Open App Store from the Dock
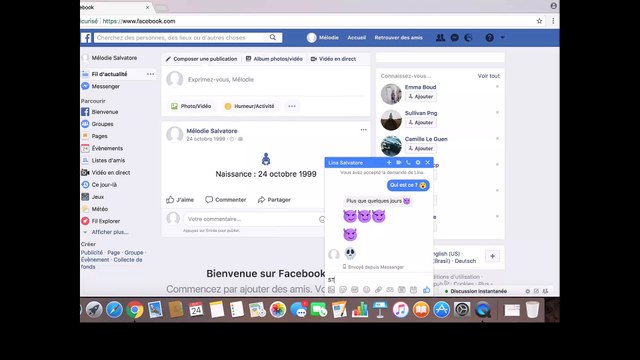This screenshot has width=640, height=360. click(x=442, y=310)
